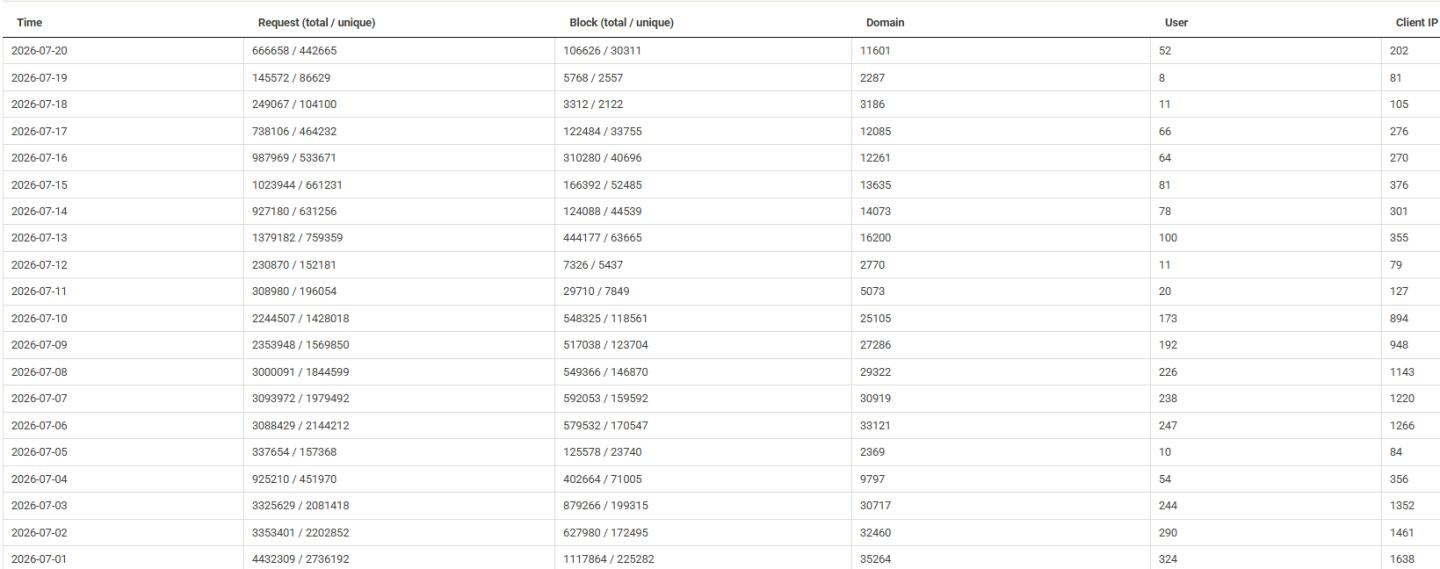This screenshot has width=1440, height=569.
Task: Select the 2026-07-20 date cell
Action: point(39,50)
